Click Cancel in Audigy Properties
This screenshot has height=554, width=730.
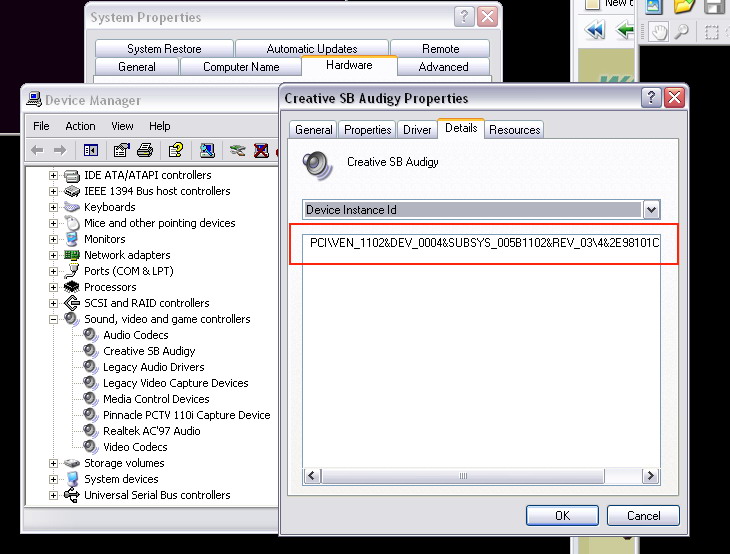pyautogui.click(x=643, y=516)
